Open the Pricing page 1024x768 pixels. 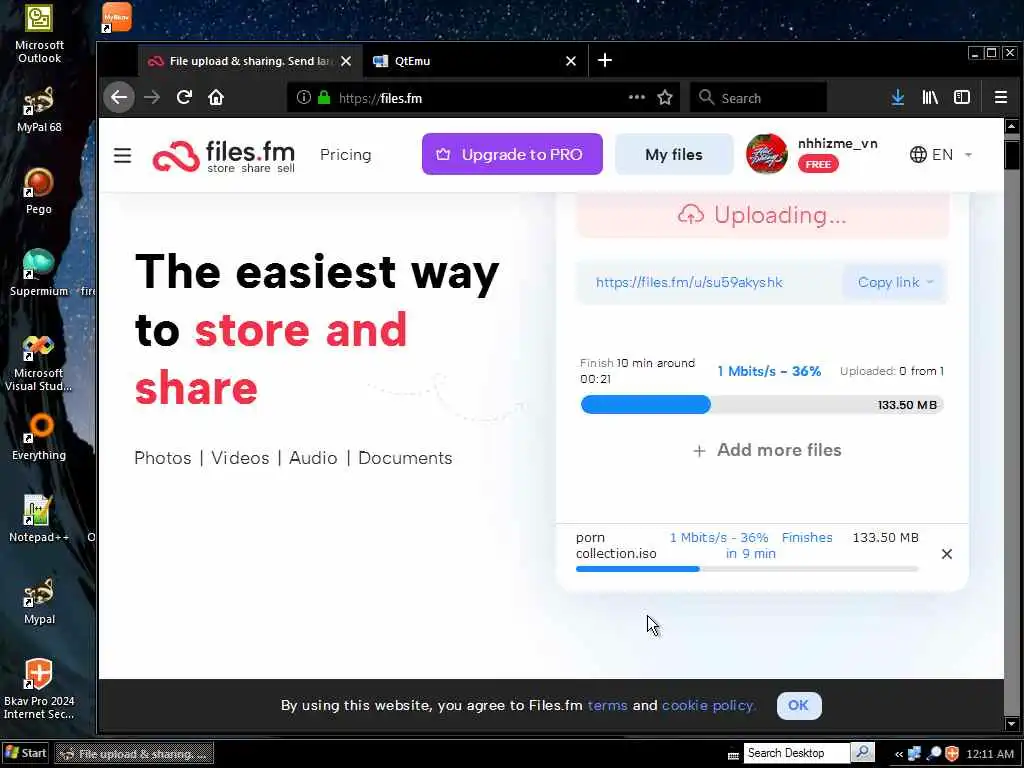pos(345,155)
